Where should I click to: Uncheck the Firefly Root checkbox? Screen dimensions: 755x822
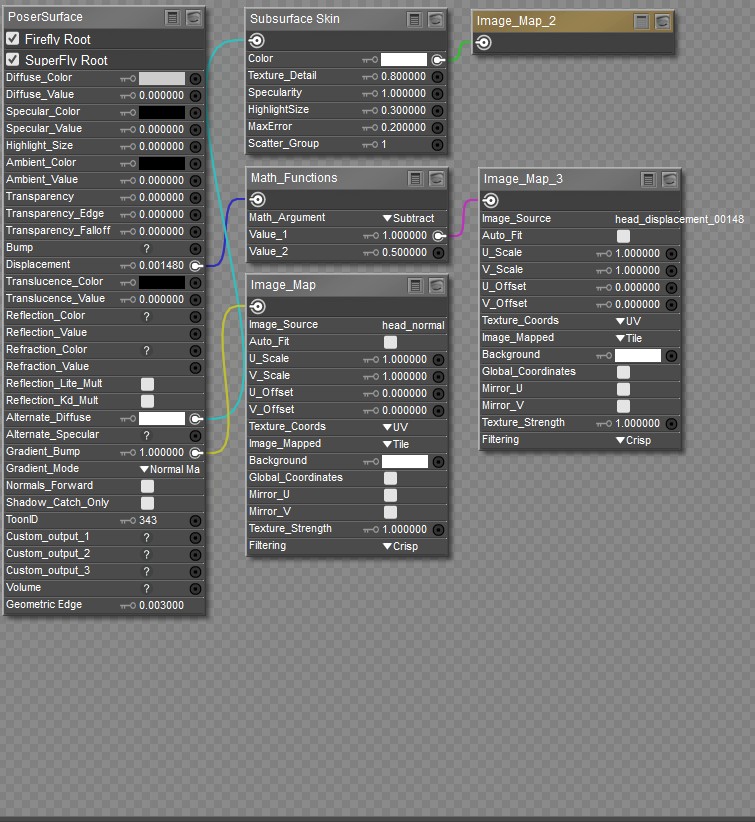click(x=13, y=39)
